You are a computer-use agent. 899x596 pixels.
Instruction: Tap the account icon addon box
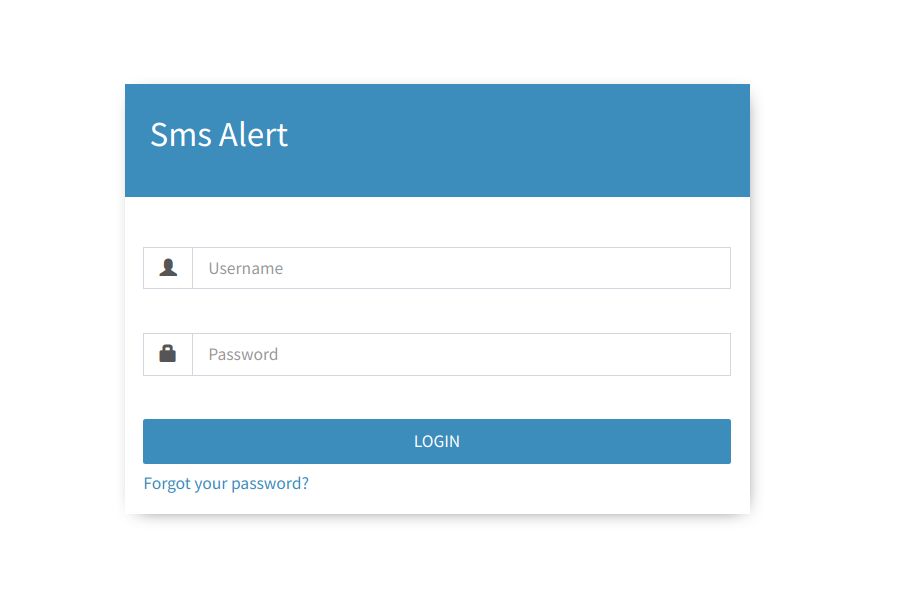tap(168, 268)
